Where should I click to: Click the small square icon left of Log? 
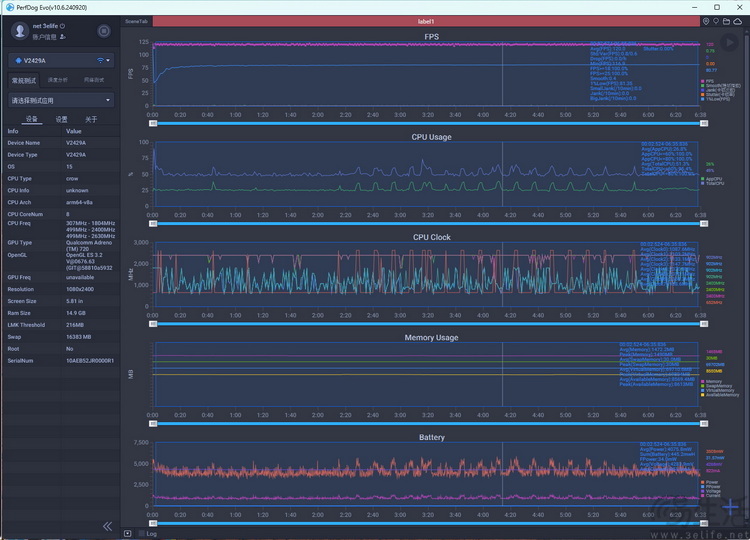(x=127, y=533)
